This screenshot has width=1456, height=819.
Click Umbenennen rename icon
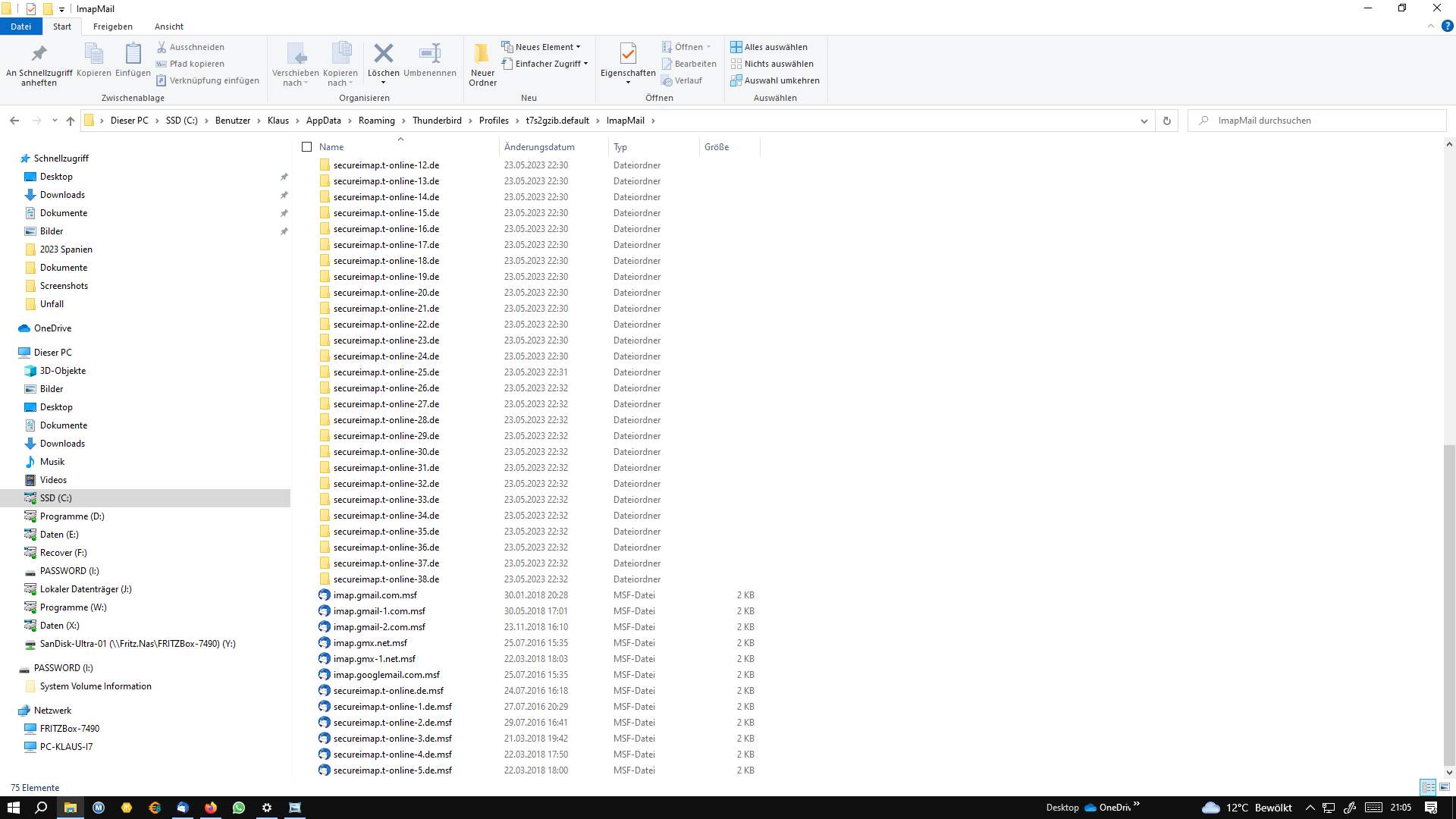point(429,54)
